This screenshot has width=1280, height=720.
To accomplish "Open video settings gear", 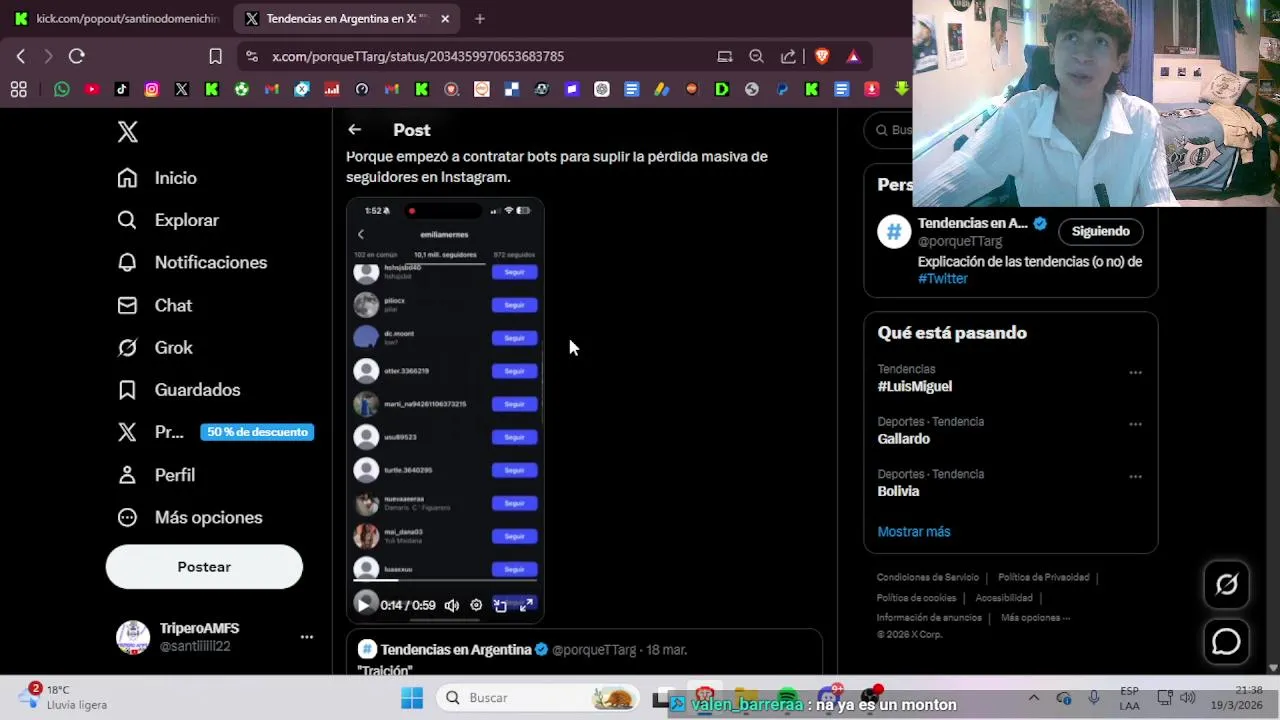I will click(476, 605).
